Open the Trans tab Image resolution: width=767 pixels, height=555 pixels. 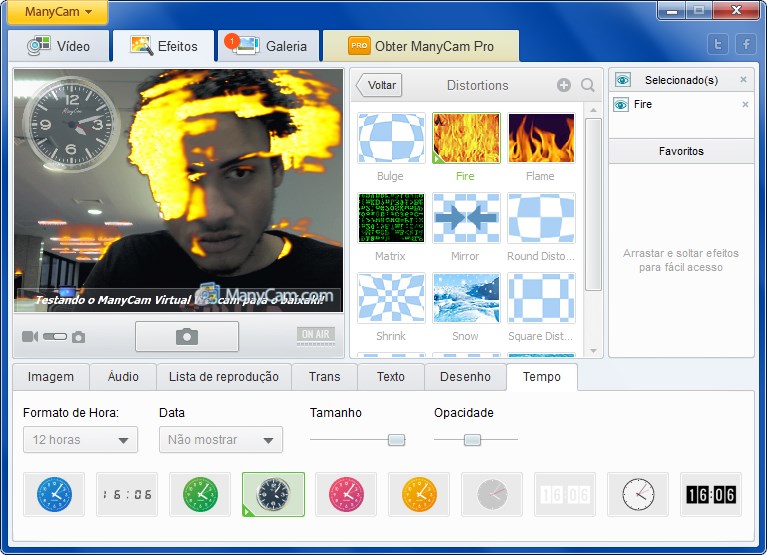[325, 377]
